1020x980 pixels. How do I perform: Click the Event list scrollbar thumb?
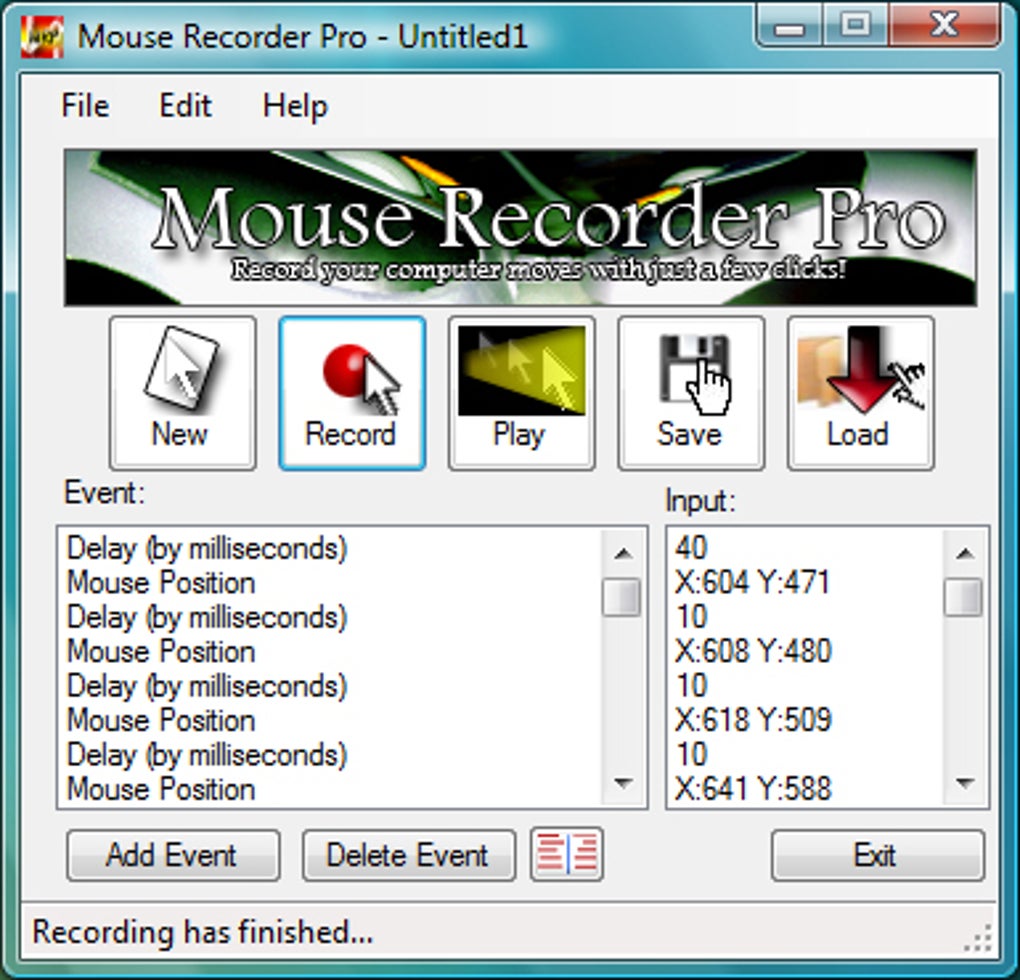pyautogui.click(x=622, y=596)
